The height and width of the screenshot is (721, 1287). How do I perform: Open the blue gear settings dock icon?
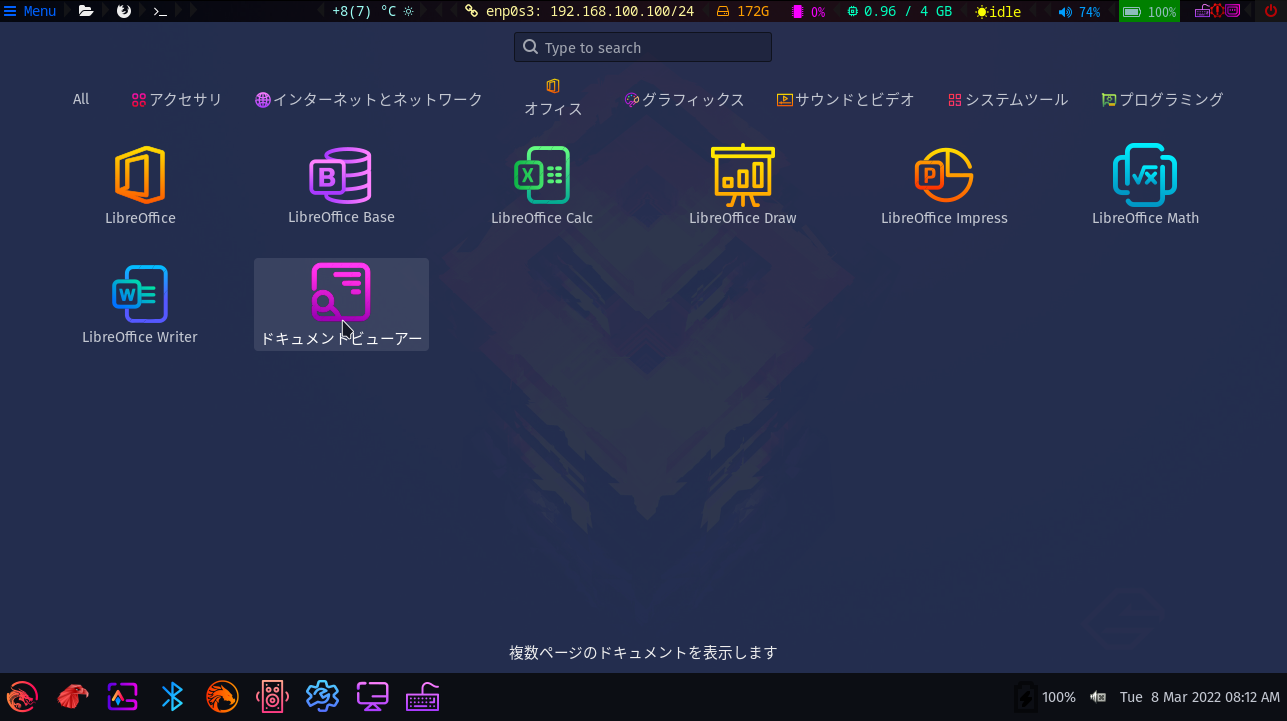point(322,696)
